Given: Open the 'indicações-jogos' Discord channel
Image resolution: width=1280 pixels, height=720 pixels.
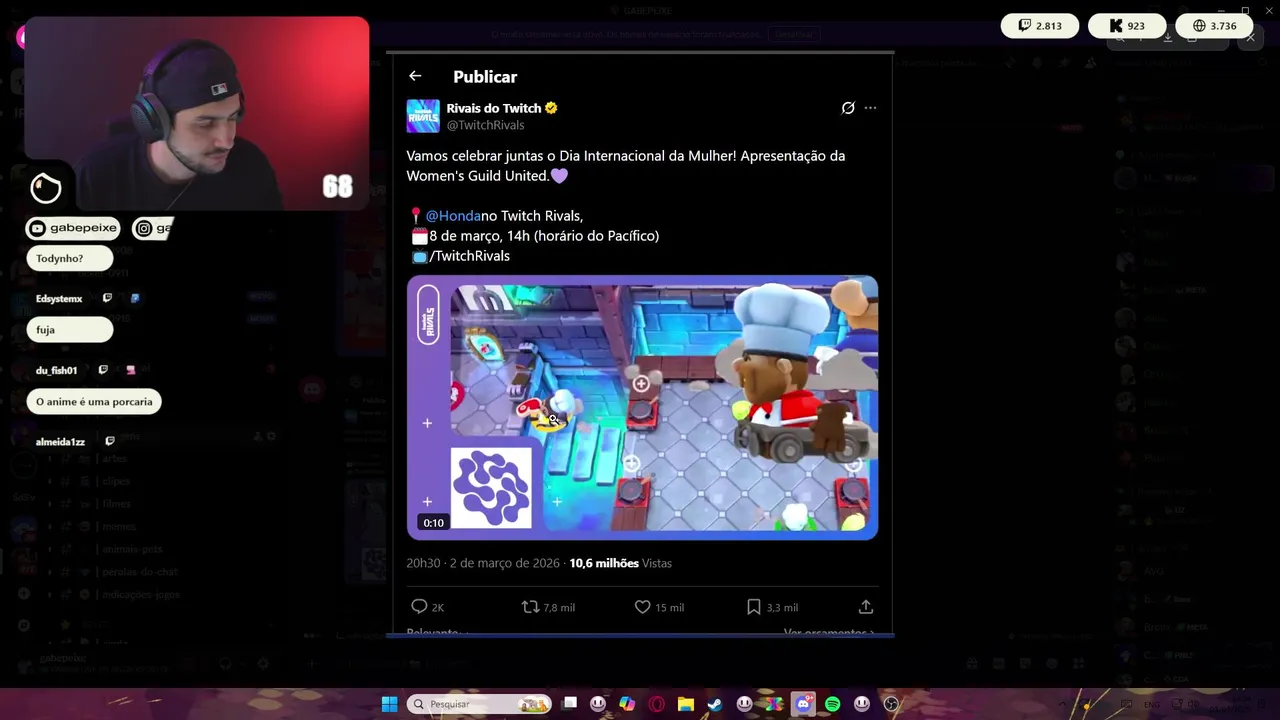Looking at the screenshot, I should point(141,594).
